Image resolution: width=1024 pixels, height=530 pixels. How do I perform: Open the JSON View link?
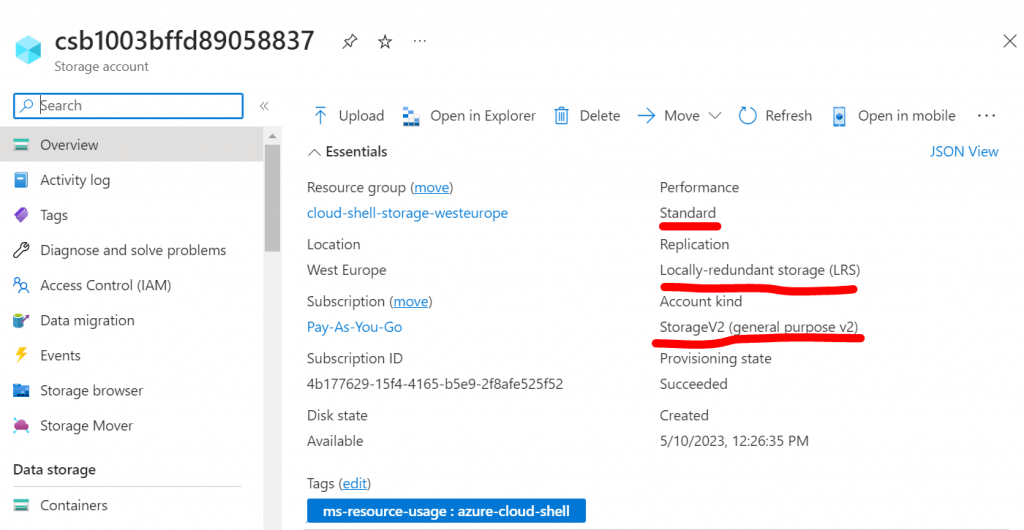(964, 152)
